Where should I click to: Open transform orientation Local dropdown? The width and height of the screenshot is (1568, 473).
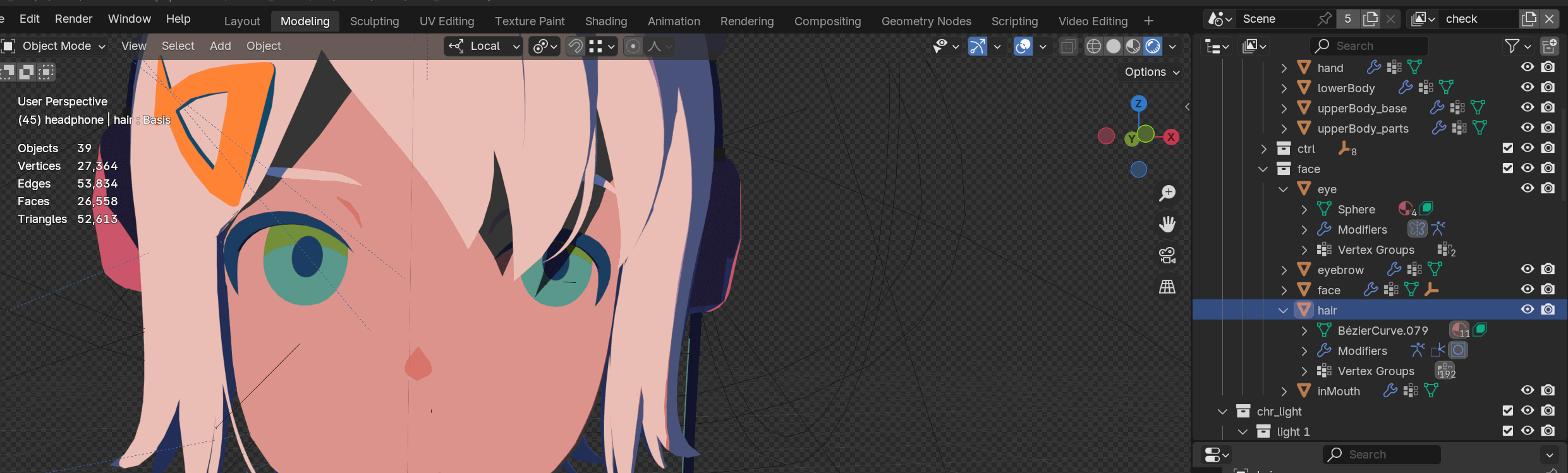(x=483, y=46)
